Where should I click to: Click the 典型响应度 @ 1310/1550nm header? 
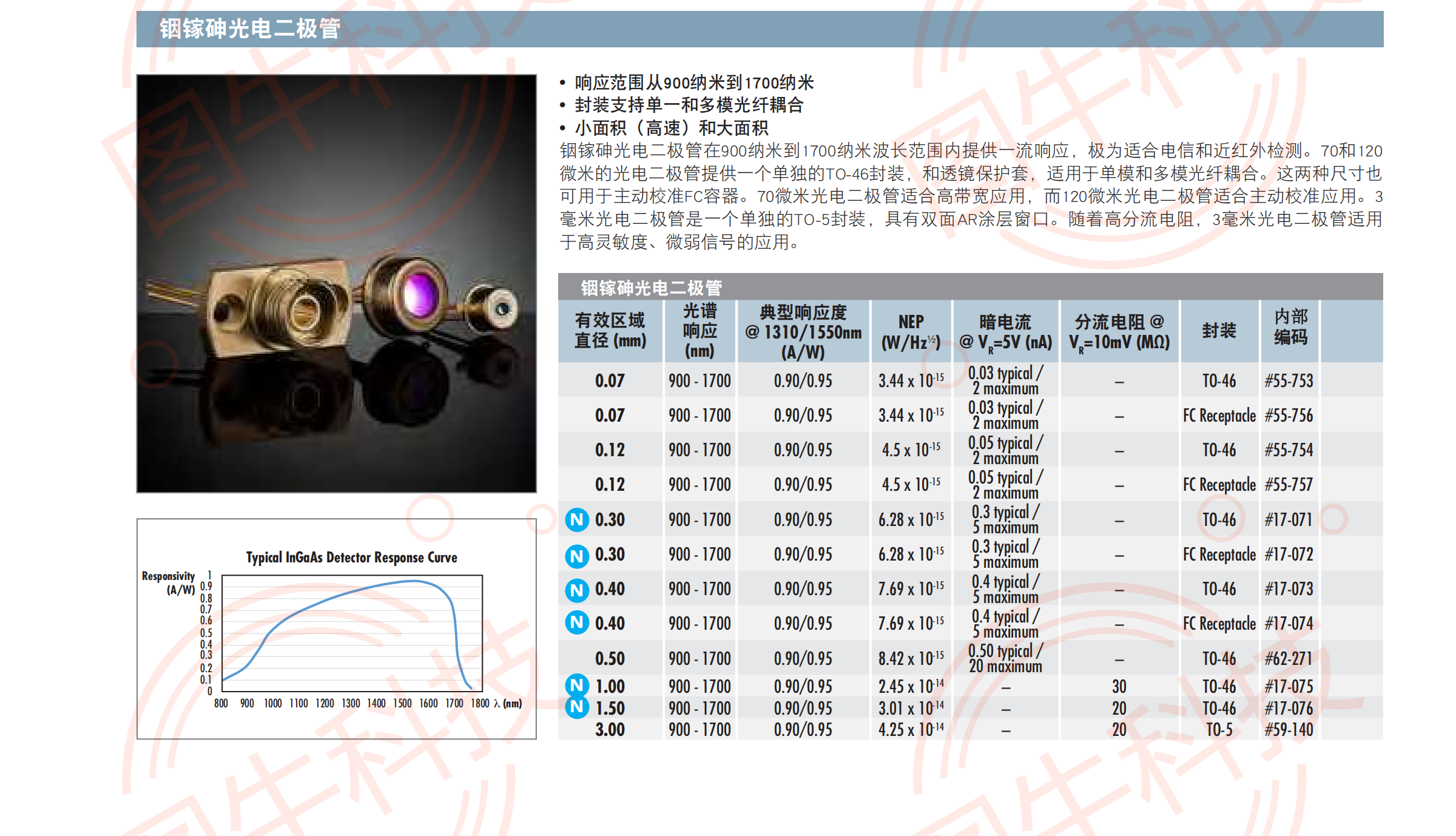[x=803, y=332]
